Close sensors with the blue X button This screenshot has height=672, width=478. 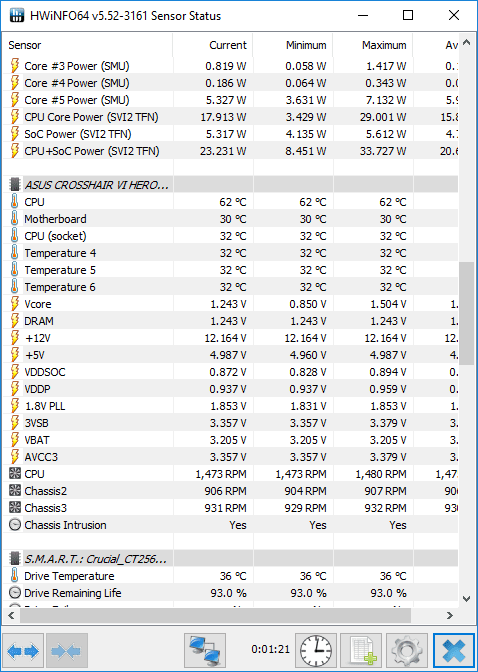click(x=454, y=651)
